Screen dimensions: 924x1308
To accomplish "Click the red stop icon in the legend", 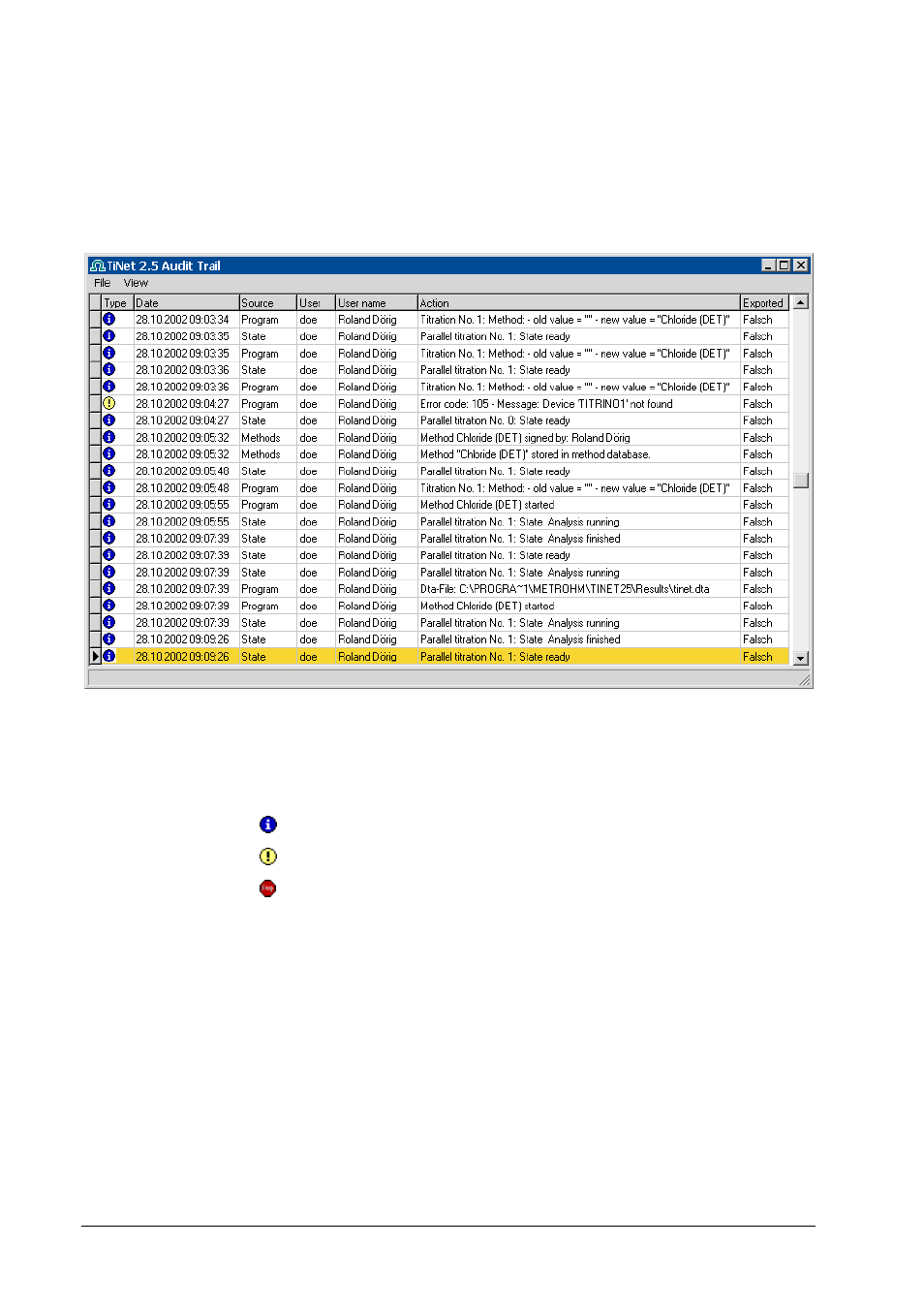I will [x=268, y=888].
